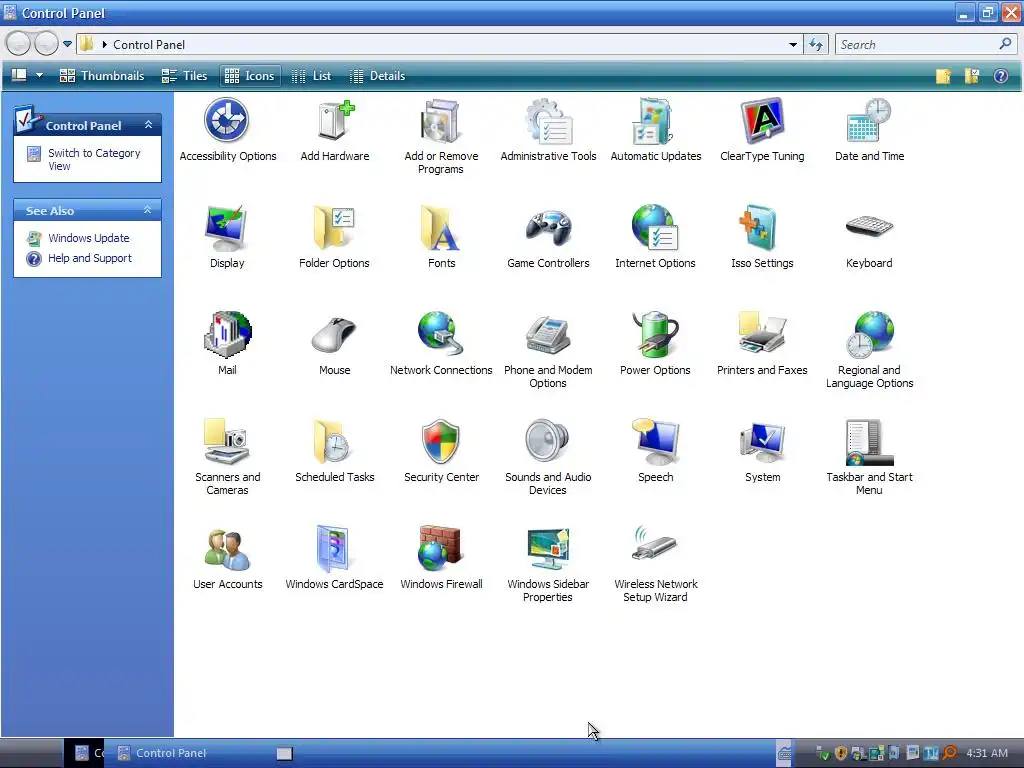Launch ClearType Tuning
The width and height of the screenshot is (1024, 768).
(x=762, y=130)
